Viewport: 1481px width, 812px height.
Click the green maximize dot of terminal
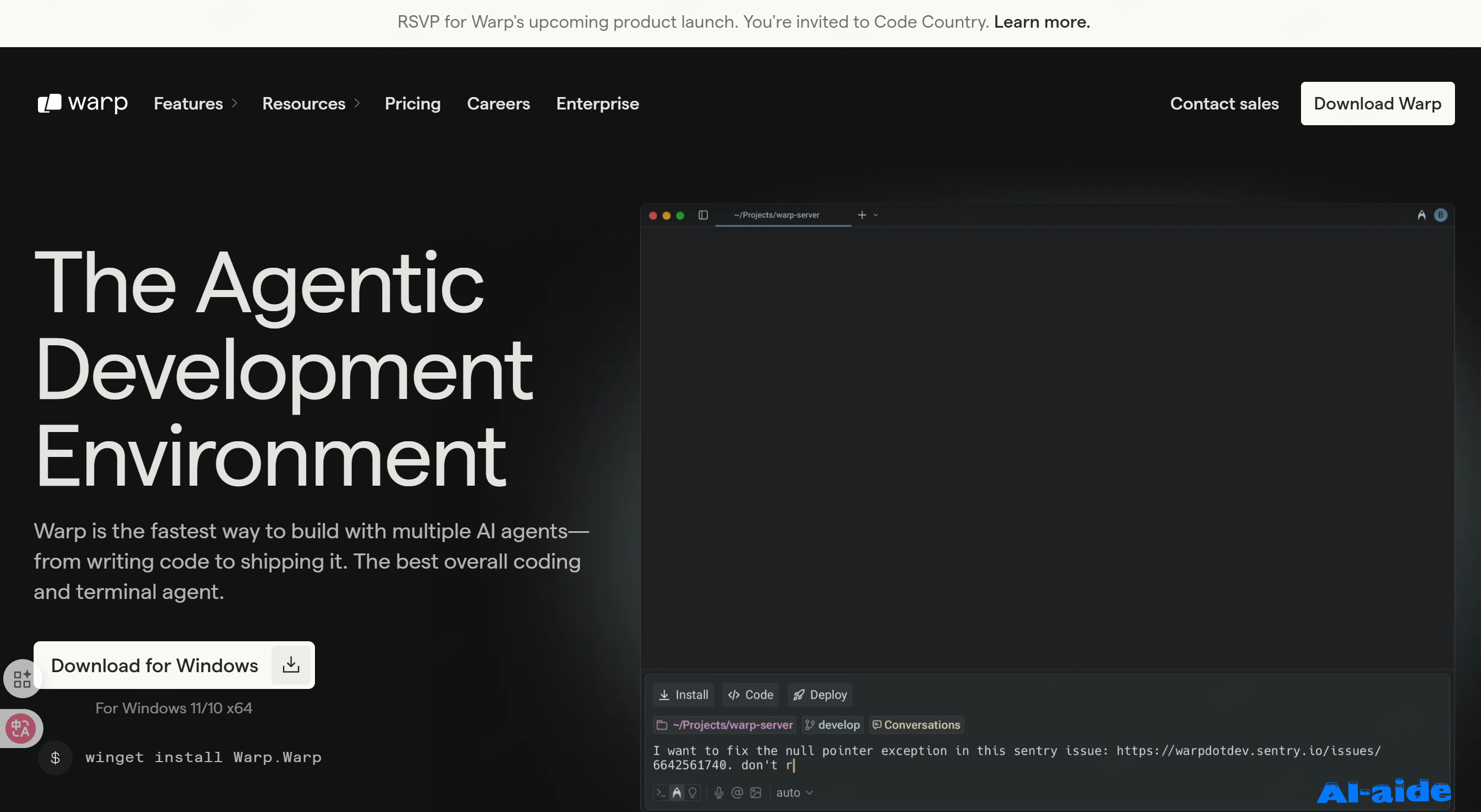pos(680,215)
